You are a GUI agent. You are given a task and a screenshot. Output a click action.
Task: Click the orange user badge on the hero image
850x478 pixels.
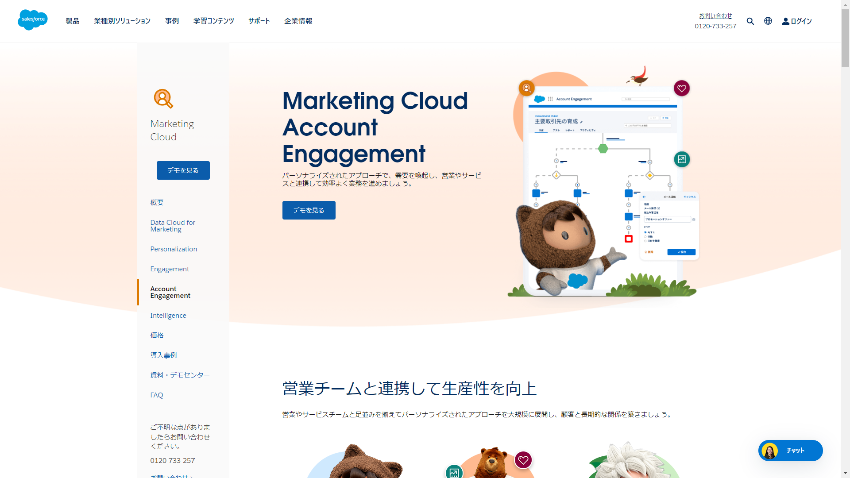click(x=526, y=88)
